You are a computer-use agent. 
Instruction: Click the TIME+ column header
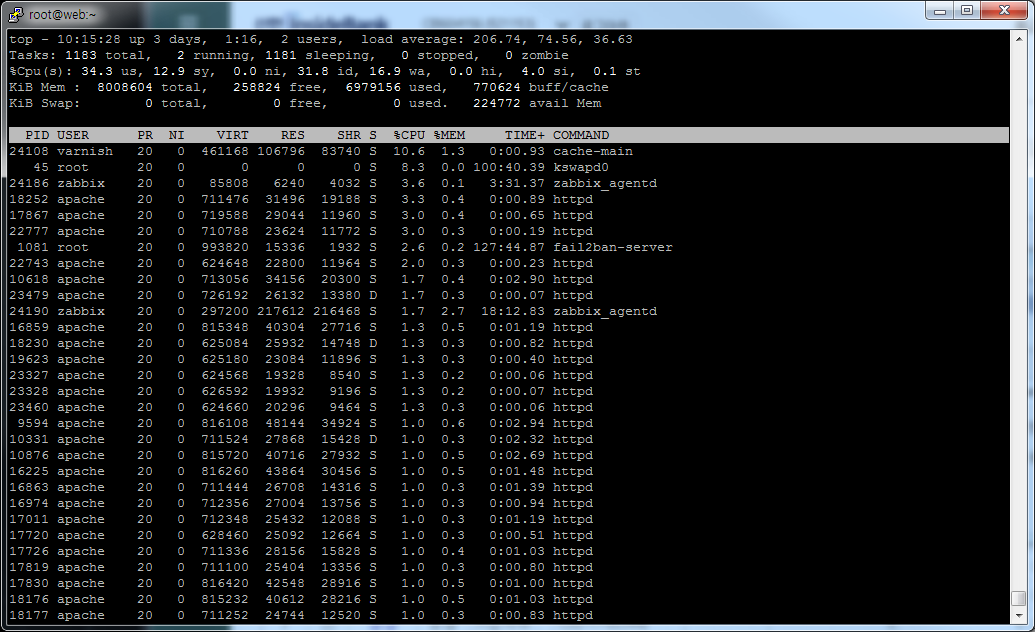point(525,135)
